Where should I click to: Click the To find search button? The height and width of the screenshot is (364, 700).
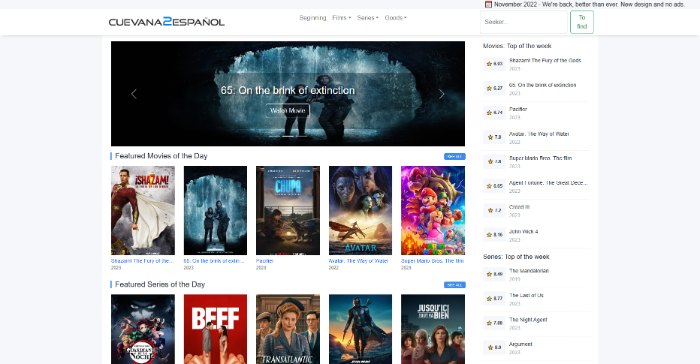(582, 22)
